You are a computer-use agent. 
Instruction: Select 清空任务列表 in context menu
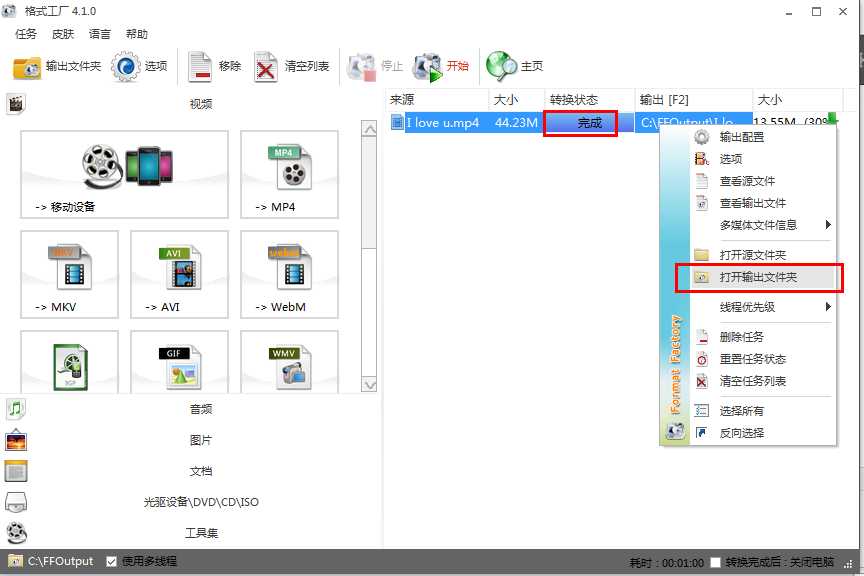tap(763, 381)
